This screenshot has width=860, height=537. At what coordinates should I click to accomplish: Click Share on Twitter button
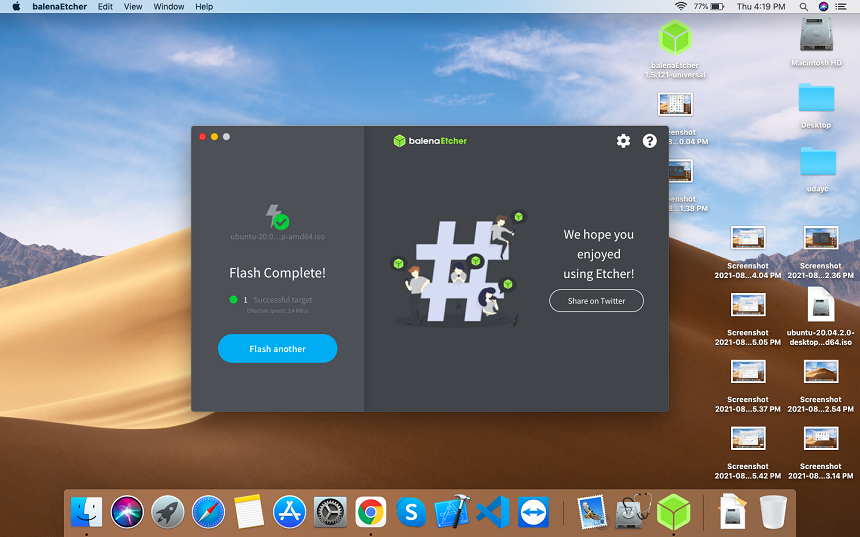(x=596, y=301)
